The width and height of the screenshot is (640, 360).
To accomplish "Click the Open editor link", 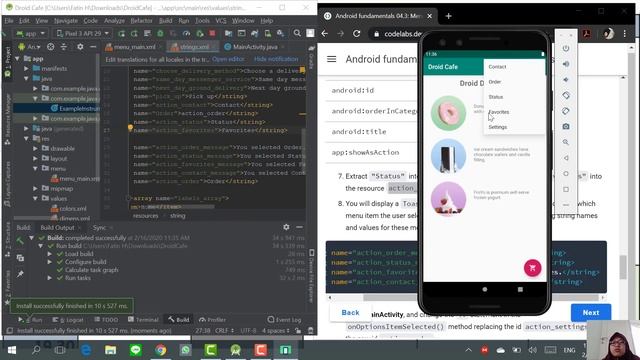I will [228, 59].
